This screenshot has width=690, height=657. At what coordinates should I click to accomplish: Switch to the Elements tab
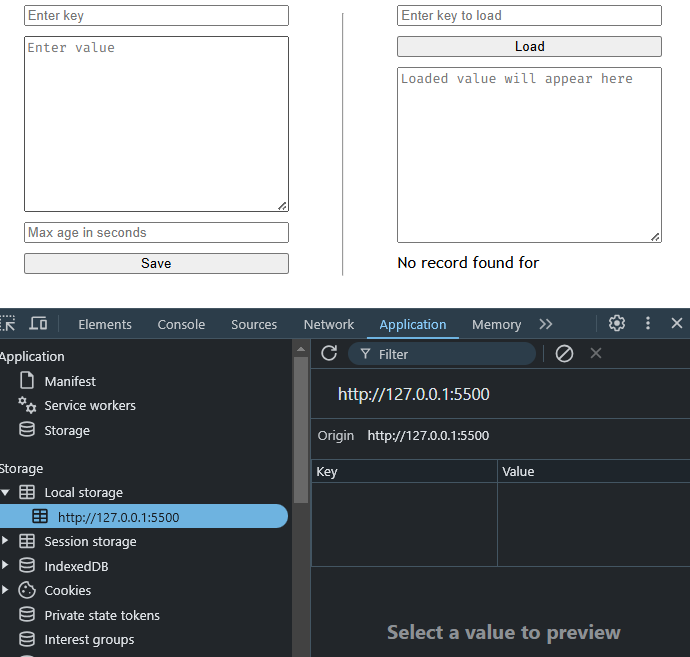105,324
